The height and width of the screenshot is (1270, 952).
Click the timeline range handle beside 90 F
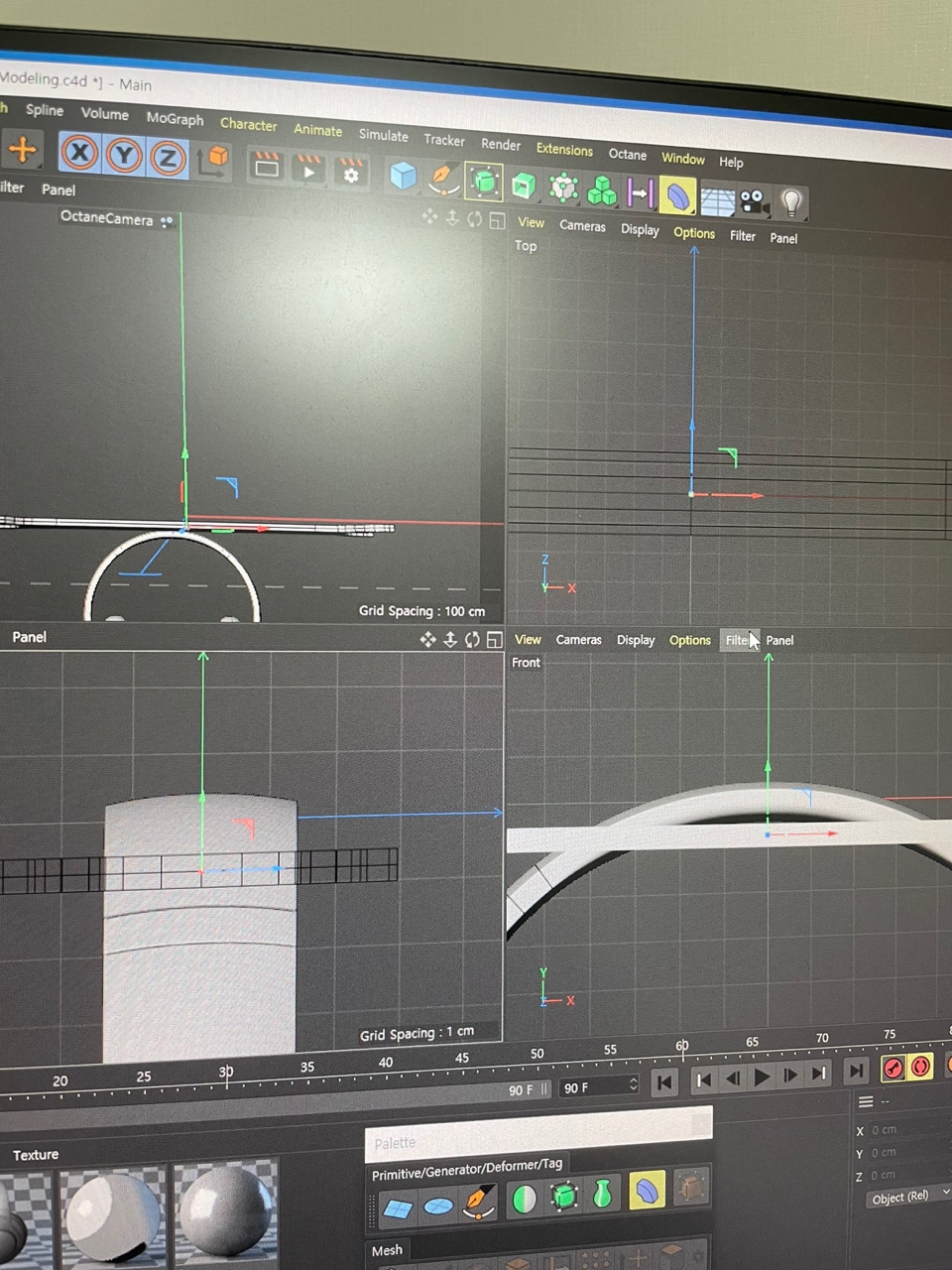click(x=543, y=1089)
